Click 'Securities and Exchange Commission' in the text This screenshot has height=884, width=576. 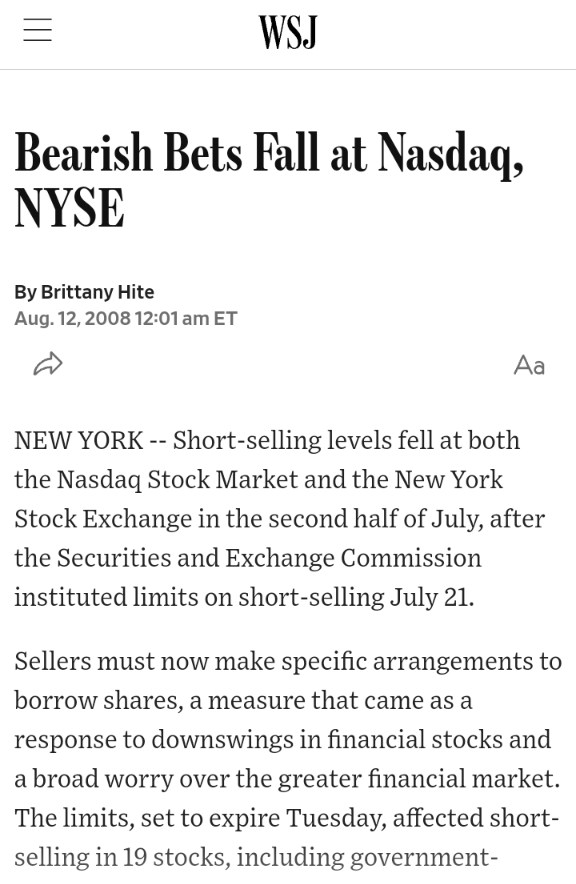pyautogui.click(x=269, y=558)
